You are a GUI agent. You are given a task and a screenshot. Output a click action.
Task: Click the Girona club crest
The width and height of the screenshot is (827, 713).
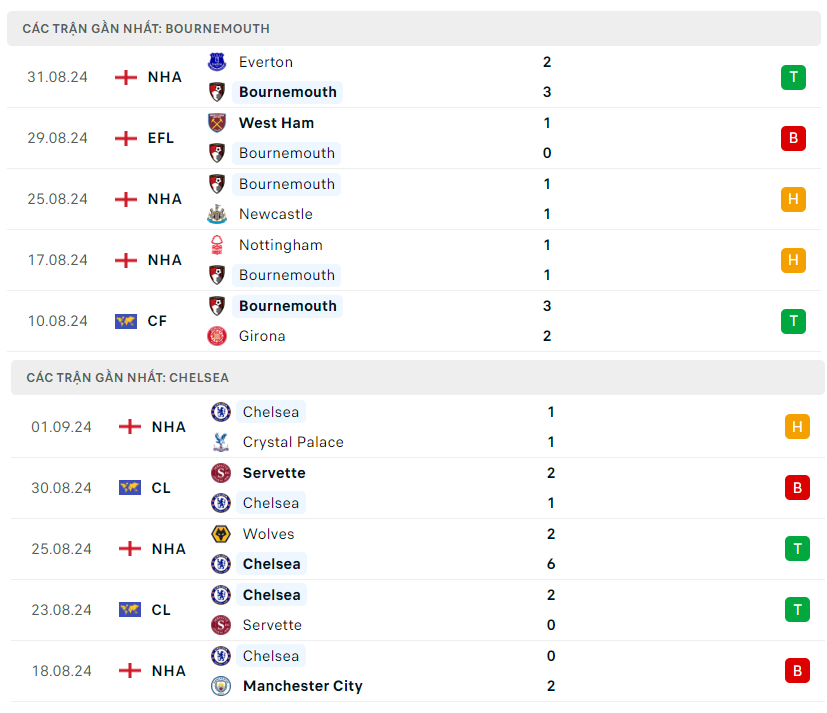pos(217,336)
